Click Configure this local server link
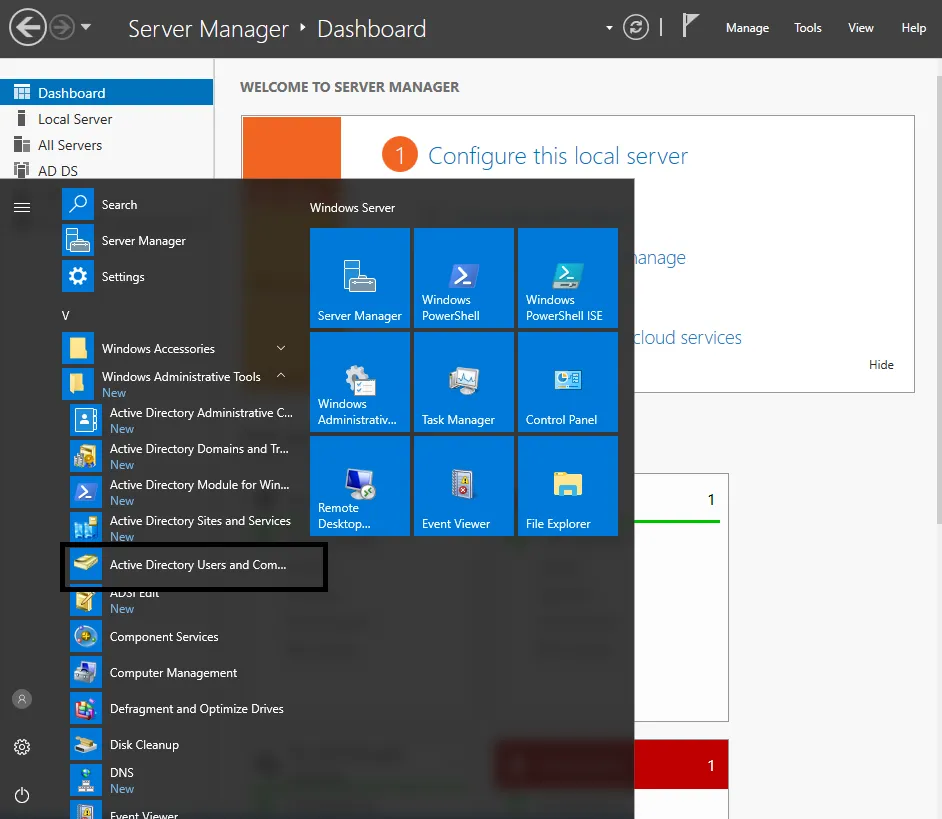The height and width of the screenshot is (819, 942). coord(558,156)
